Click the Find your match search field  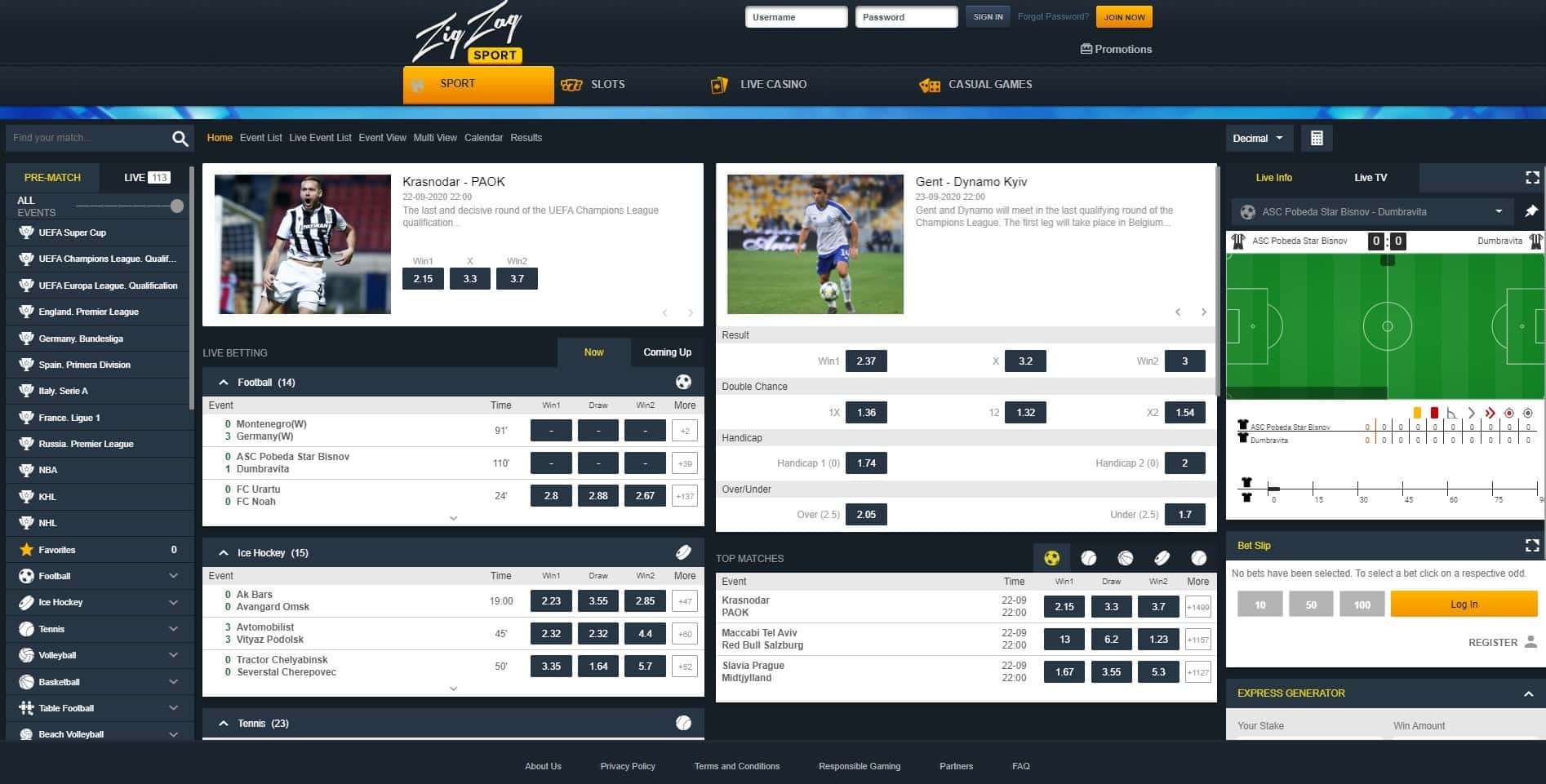(x=88, y=138)
